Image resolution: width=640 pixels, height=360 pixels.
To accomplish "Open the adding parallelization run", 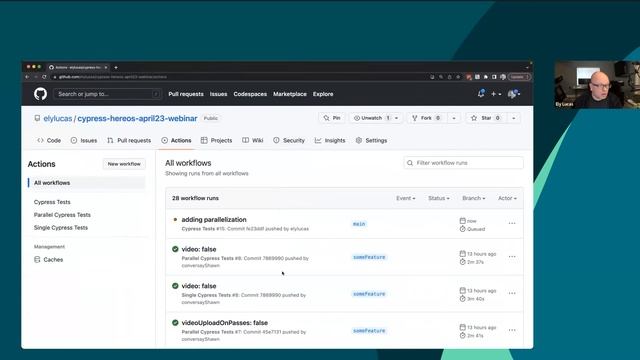I will pyautogui.click(x=214, y=220).
